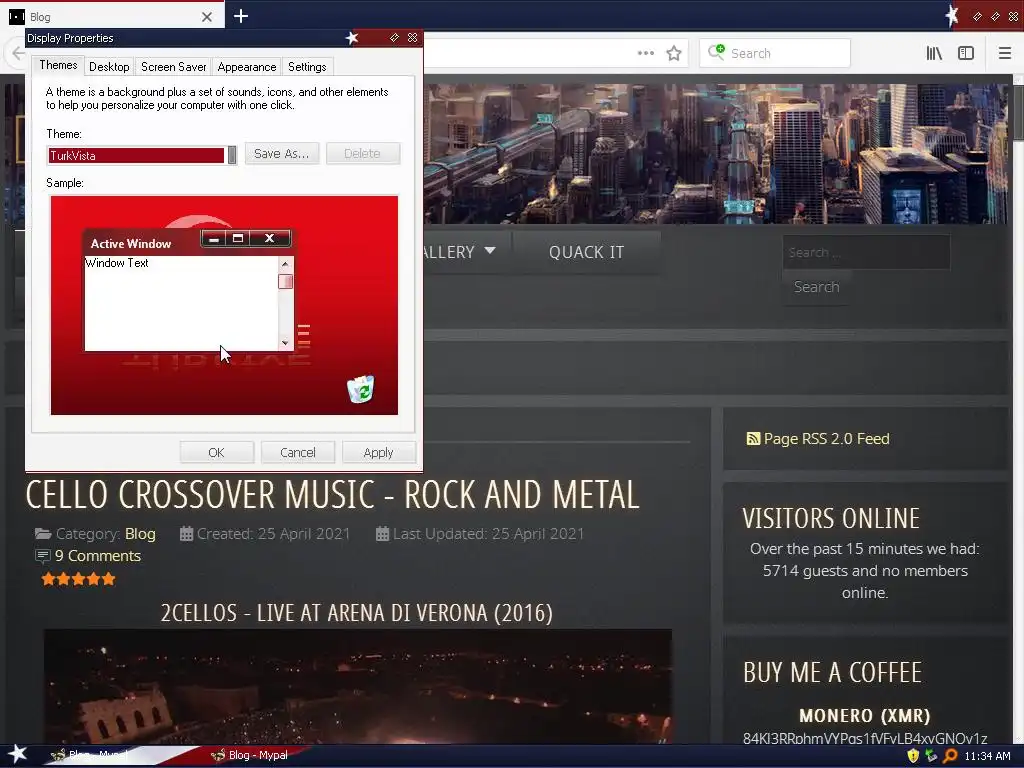Screen dimensions: 1024x768
Task: Click the star icon in browser title bar
Action: pos(952,16)
